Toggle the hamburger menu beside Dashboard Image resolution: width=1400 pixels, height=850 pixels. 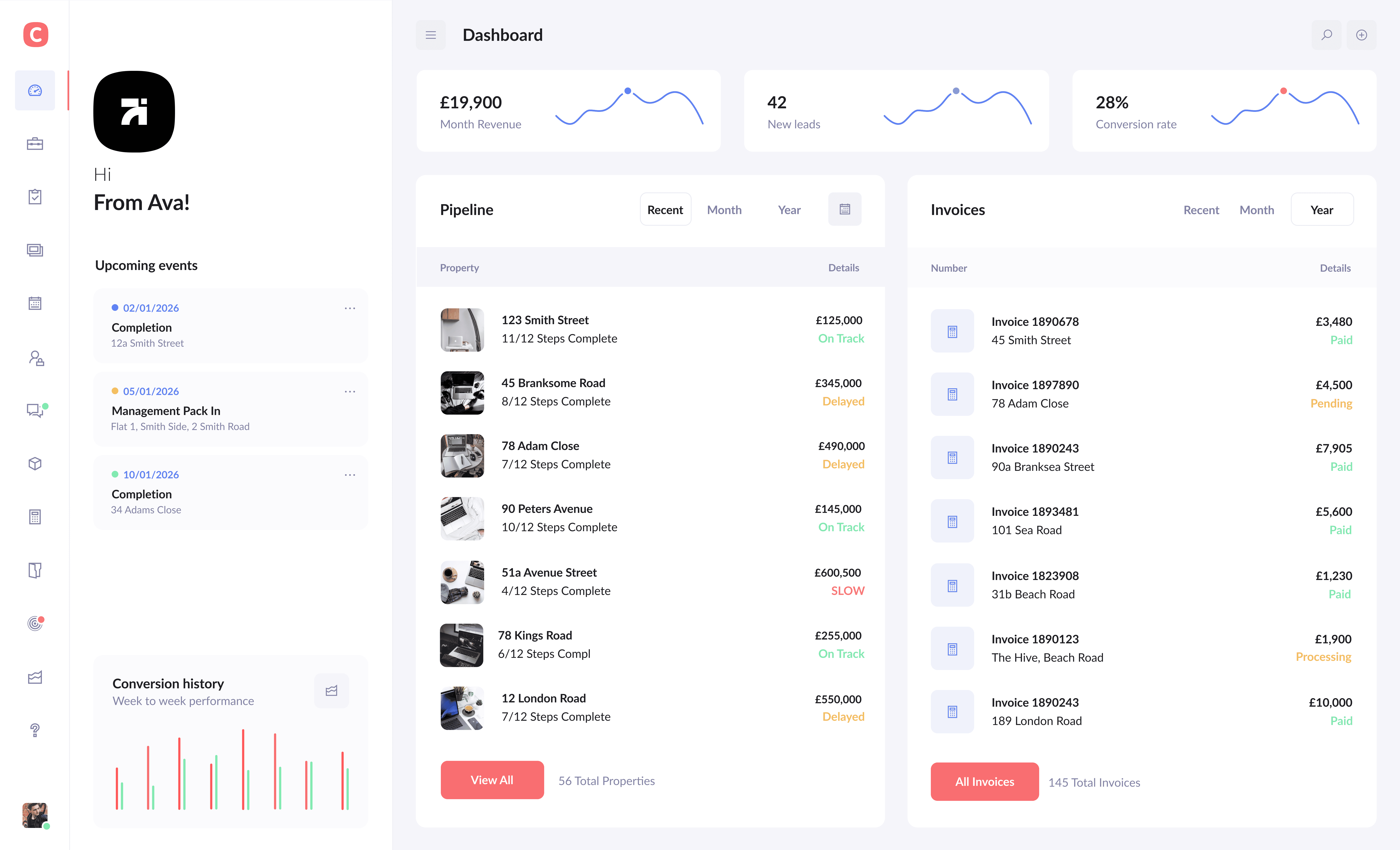tap(431, 35)
